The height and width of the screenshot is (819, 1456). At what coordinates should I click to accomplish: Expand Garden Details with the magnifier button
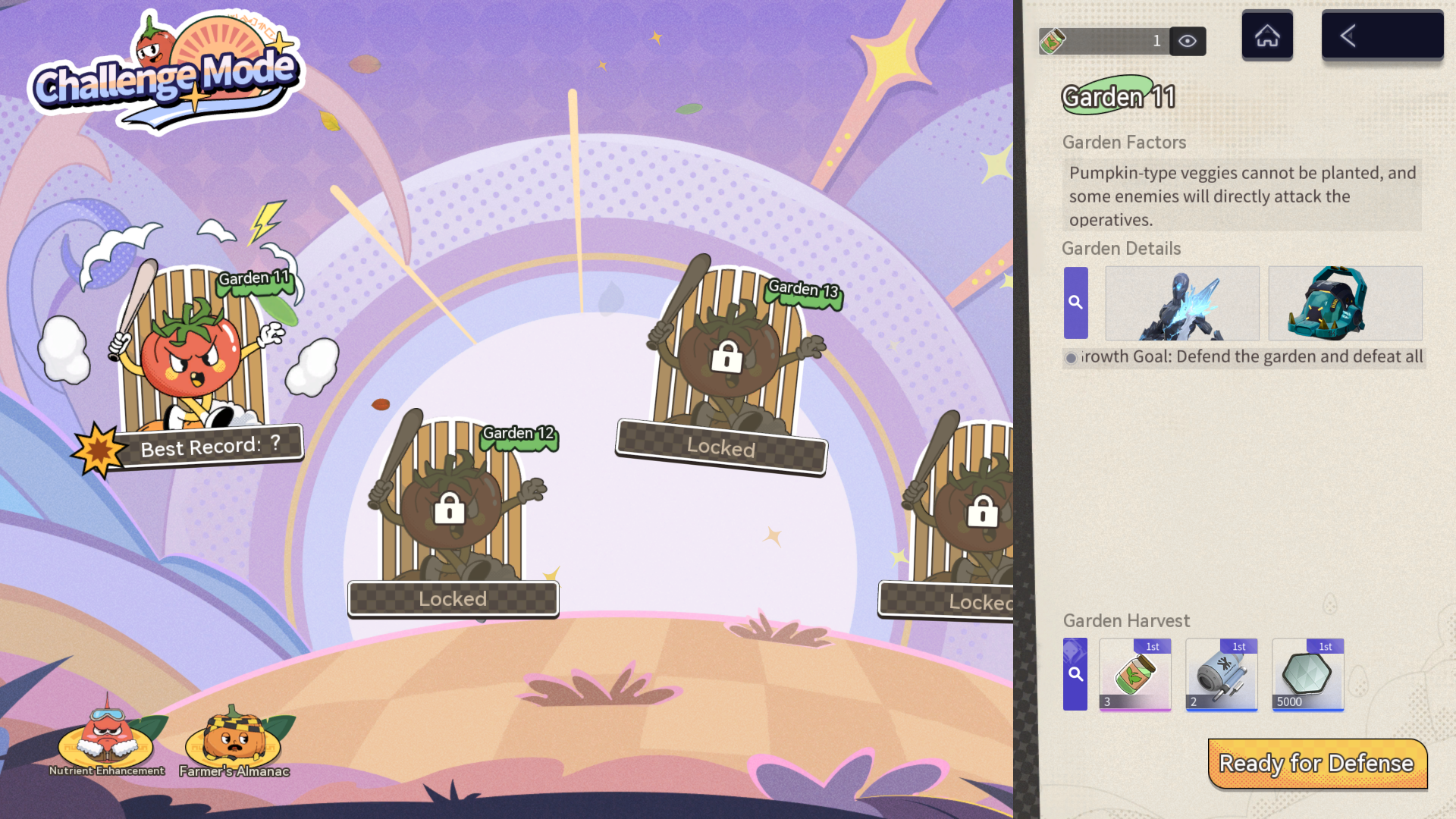(x=1075, y=303)
